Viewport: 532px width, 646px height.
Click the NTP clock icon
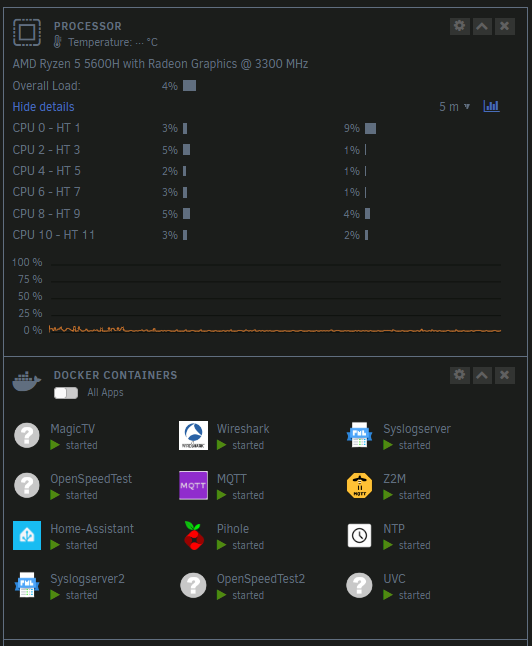359,536
